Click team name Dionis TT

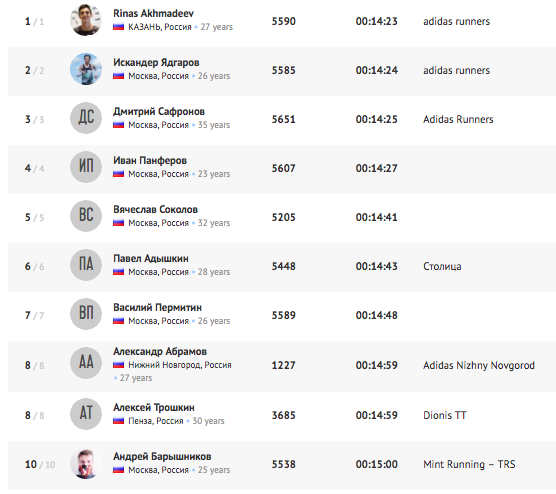pos(445,415)
